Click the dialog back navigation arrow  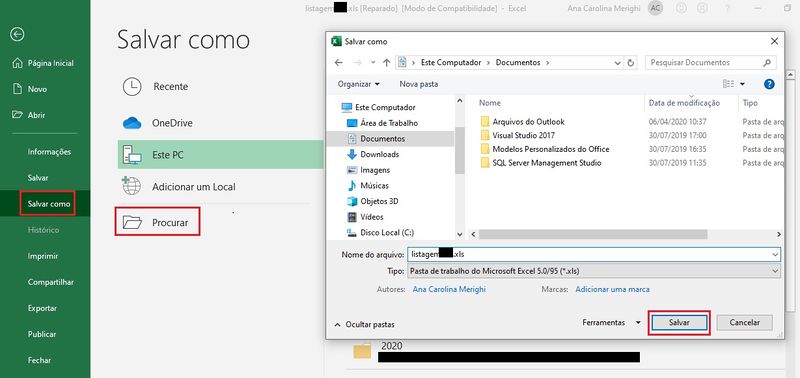pos(339,63)
